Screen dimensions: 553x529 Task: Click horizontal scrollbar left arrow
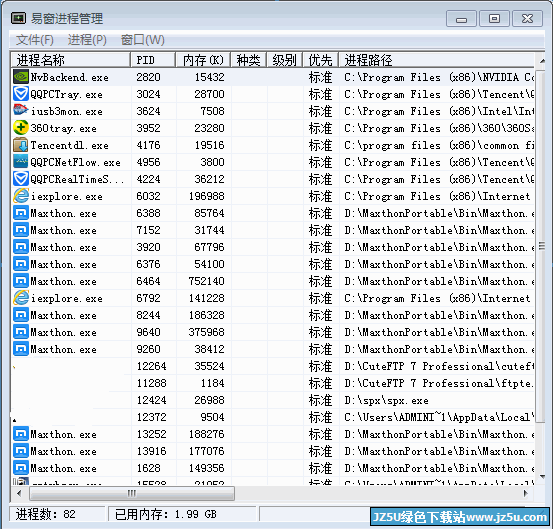click(19, 493)
